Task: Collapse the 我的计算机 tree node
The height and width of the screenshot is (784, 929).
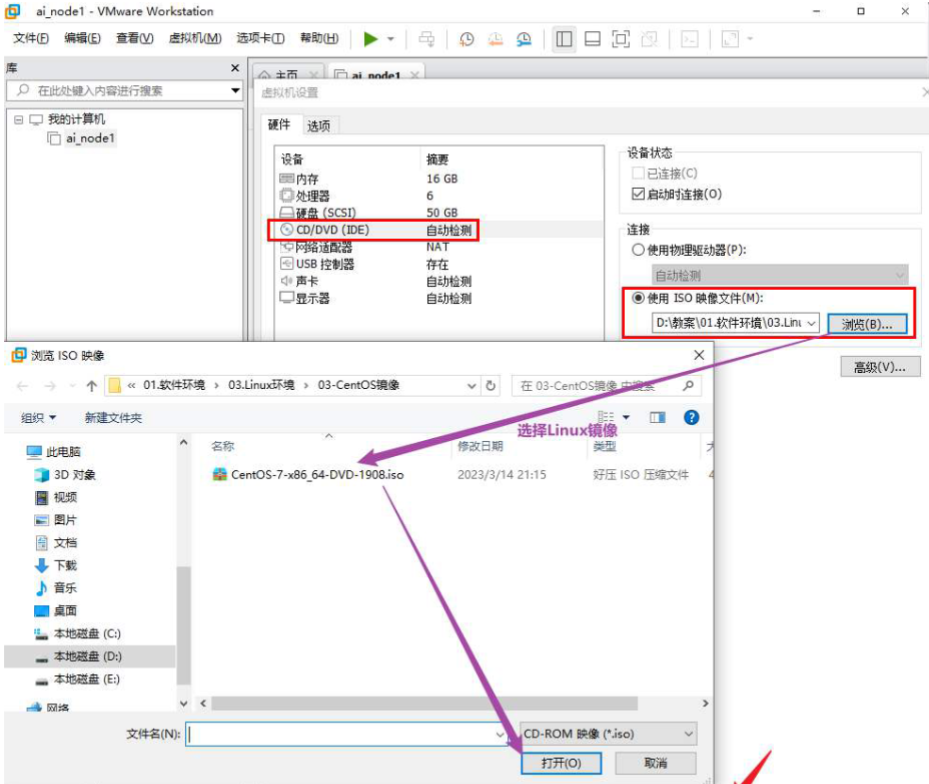Action: click(x=18, y=120)
